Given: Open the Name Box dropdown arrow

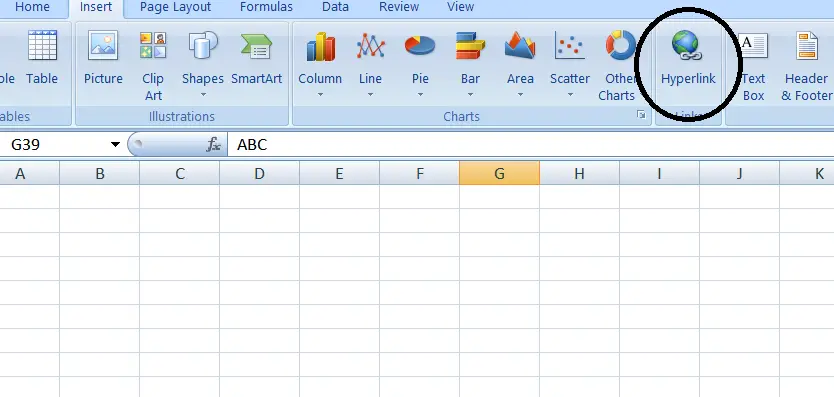Looking at the screenshot, I should (x=115, y=144).
